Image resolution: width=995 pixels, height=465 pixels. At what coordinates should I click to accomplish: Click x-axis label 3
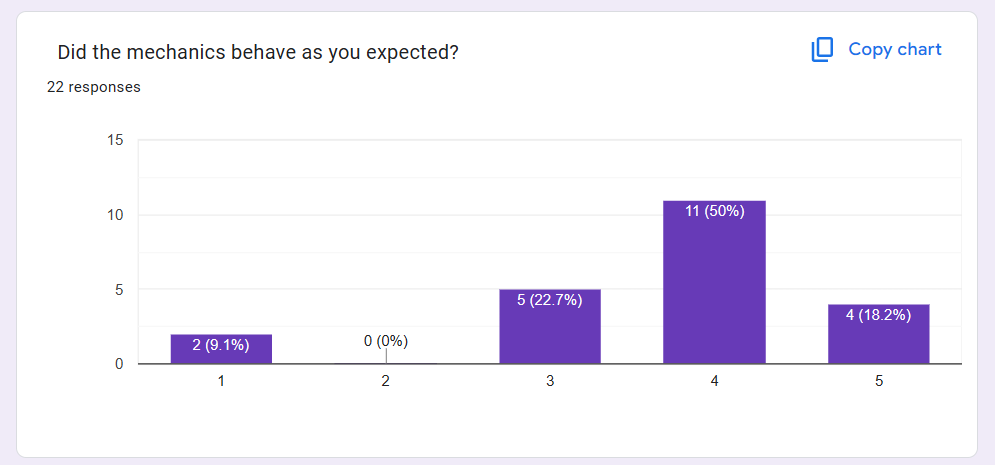click(x=550, y=381)
